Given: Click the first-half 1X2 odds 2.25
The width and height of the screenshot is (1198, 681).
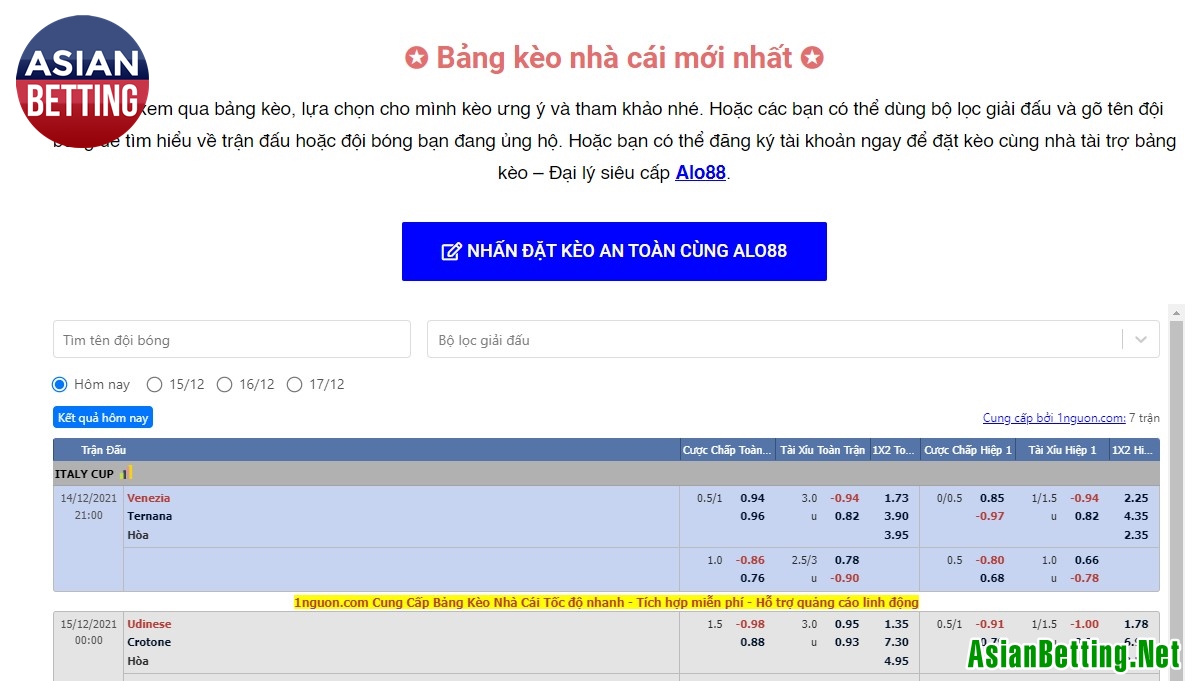Looking at the screenshot, I should click(x=1136, y=498).
